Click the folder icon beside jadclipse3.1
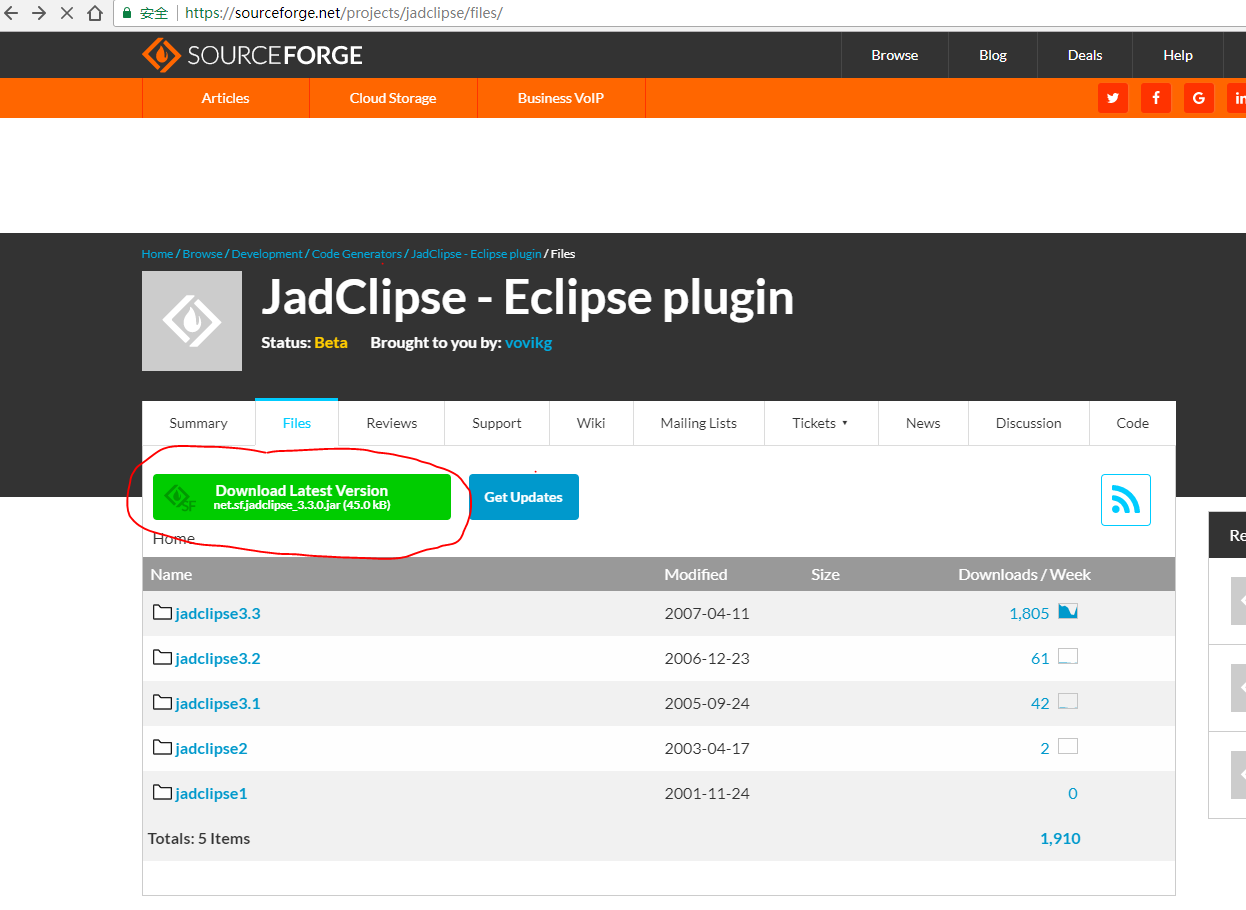This screenshot has height=910, width=1246. [x=162, y=702]
